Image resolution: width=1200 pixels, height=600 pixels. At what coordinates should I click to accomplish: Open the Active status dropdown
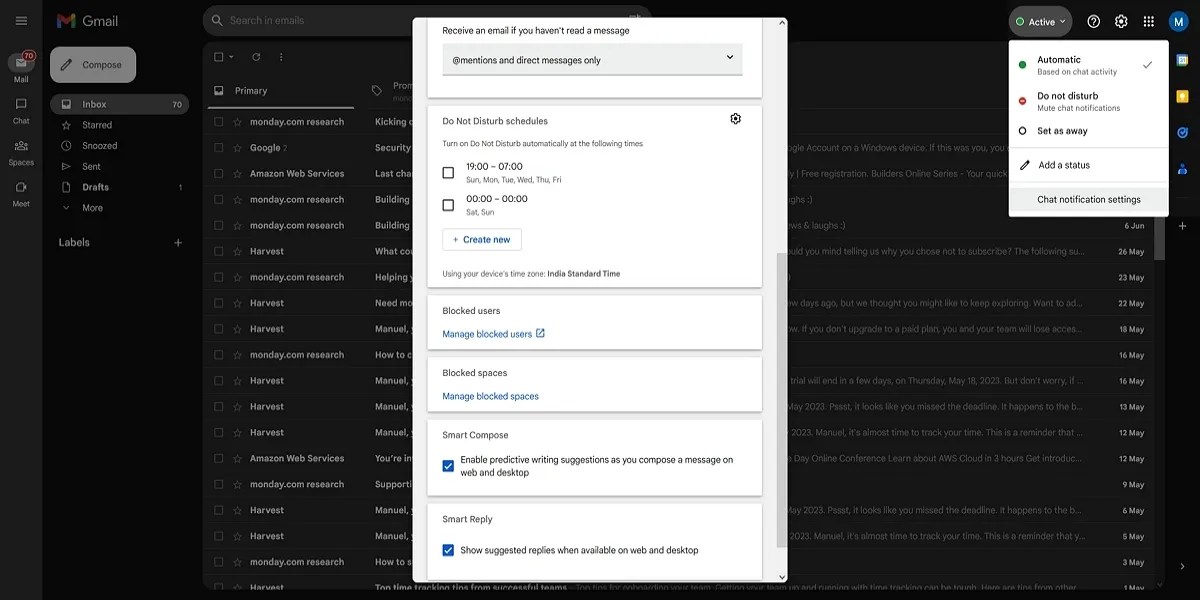1040,20
